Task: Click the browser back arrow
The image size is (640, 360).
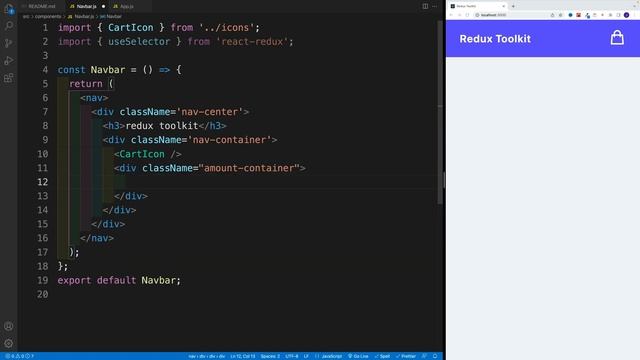Action: point(451,15)
